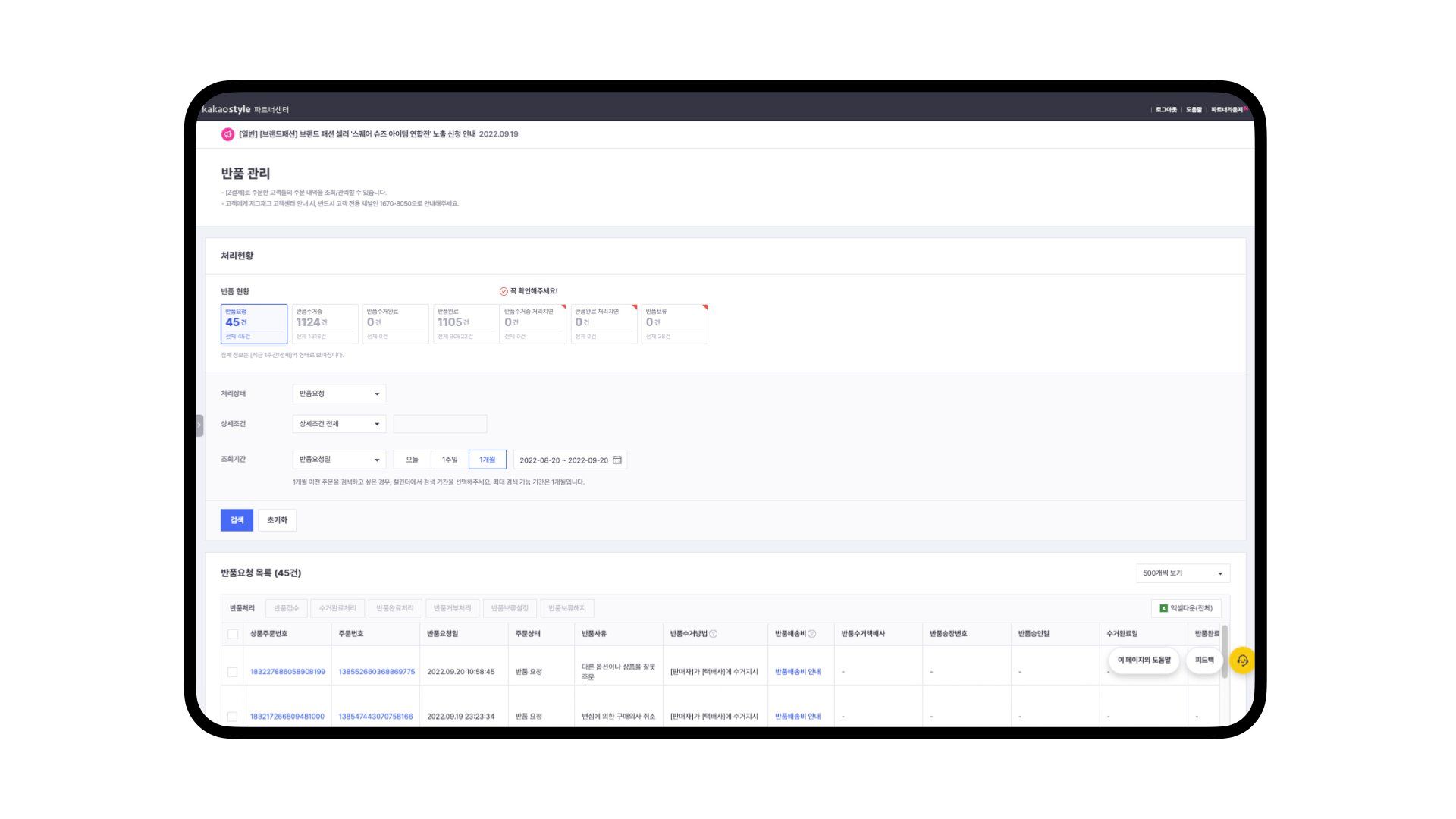Select the 반품수거중 1124건 status card

(x=325, y=324)
